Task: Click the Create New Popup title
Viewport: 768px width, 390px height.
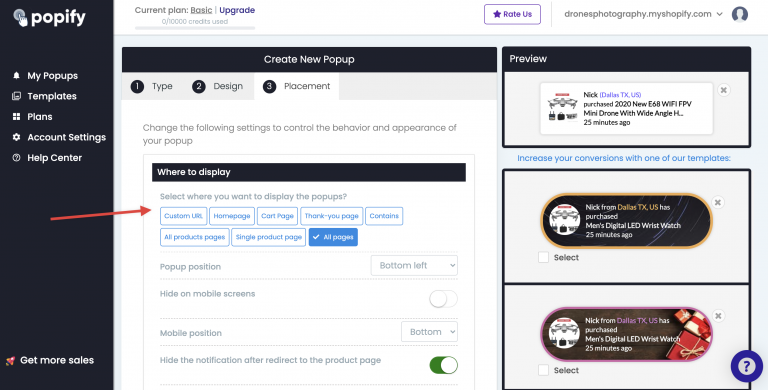Action: (x=309, y=59)
